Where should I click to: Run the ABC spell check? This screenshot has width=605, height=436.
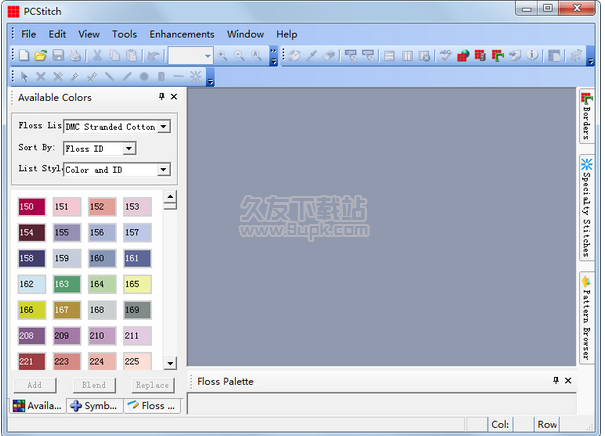446,56
